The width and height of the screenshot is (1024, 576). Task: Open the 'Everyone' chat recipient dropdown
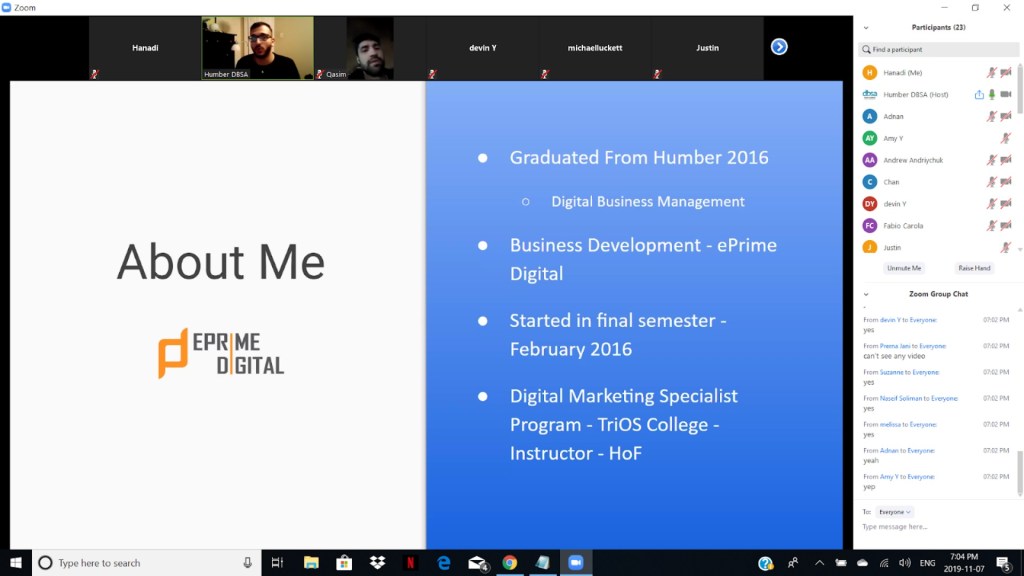pyautogui.click(x=895, y=512)
